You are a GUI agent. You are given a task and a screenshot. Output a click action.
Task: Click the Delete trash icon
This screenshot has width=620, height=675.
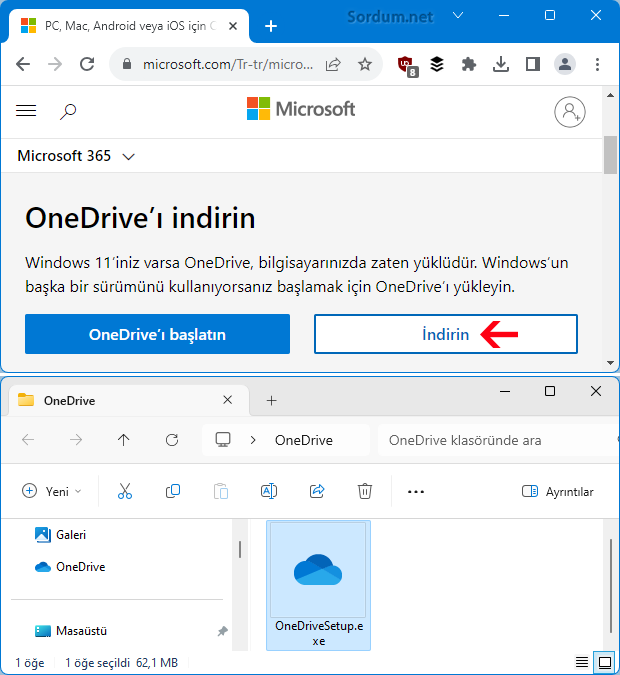(x=365, y=491)
